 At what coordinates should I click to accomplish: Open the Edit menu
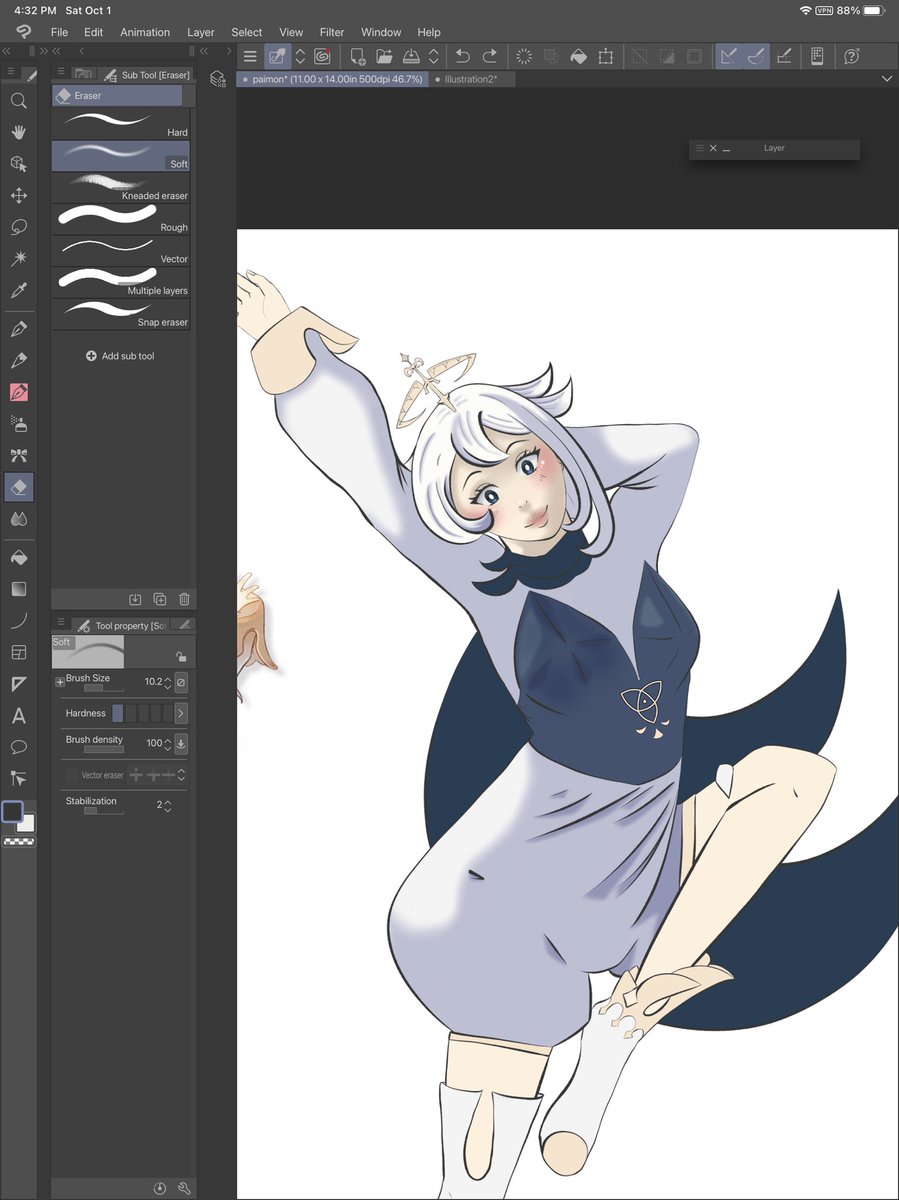(94, 32)
